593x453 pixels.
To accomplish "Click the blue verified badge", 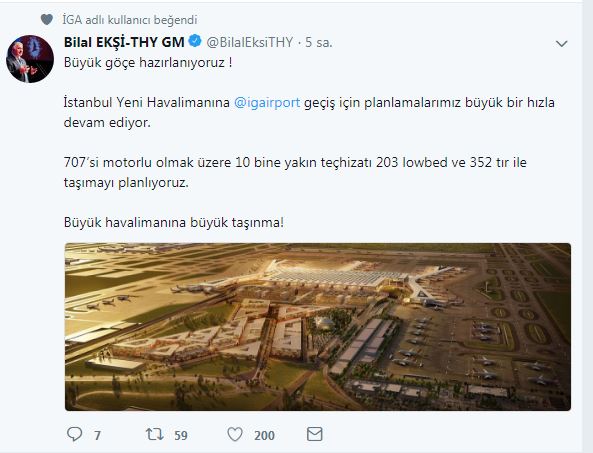I will coord(195,41).
